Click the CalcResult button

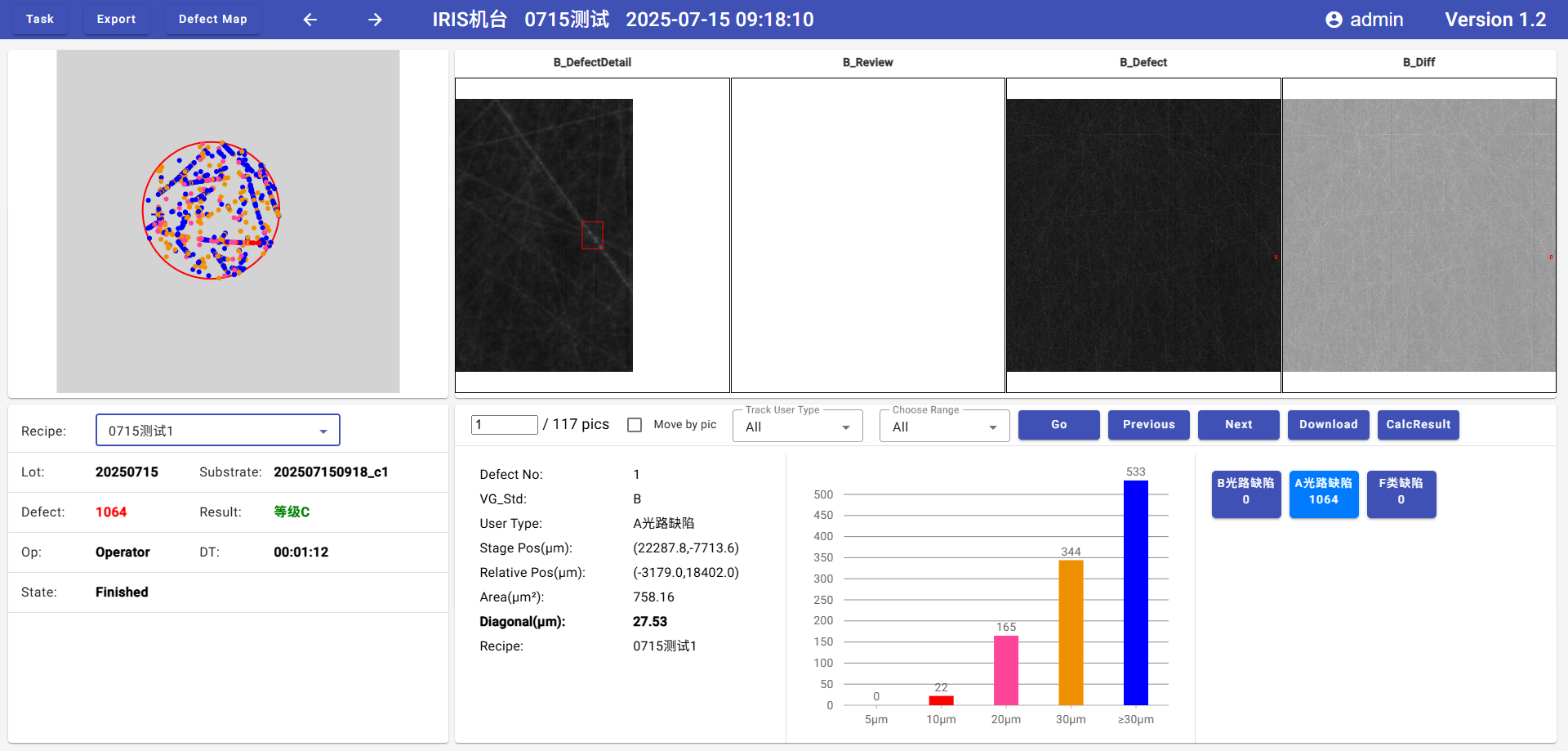tap(1419, 425)
